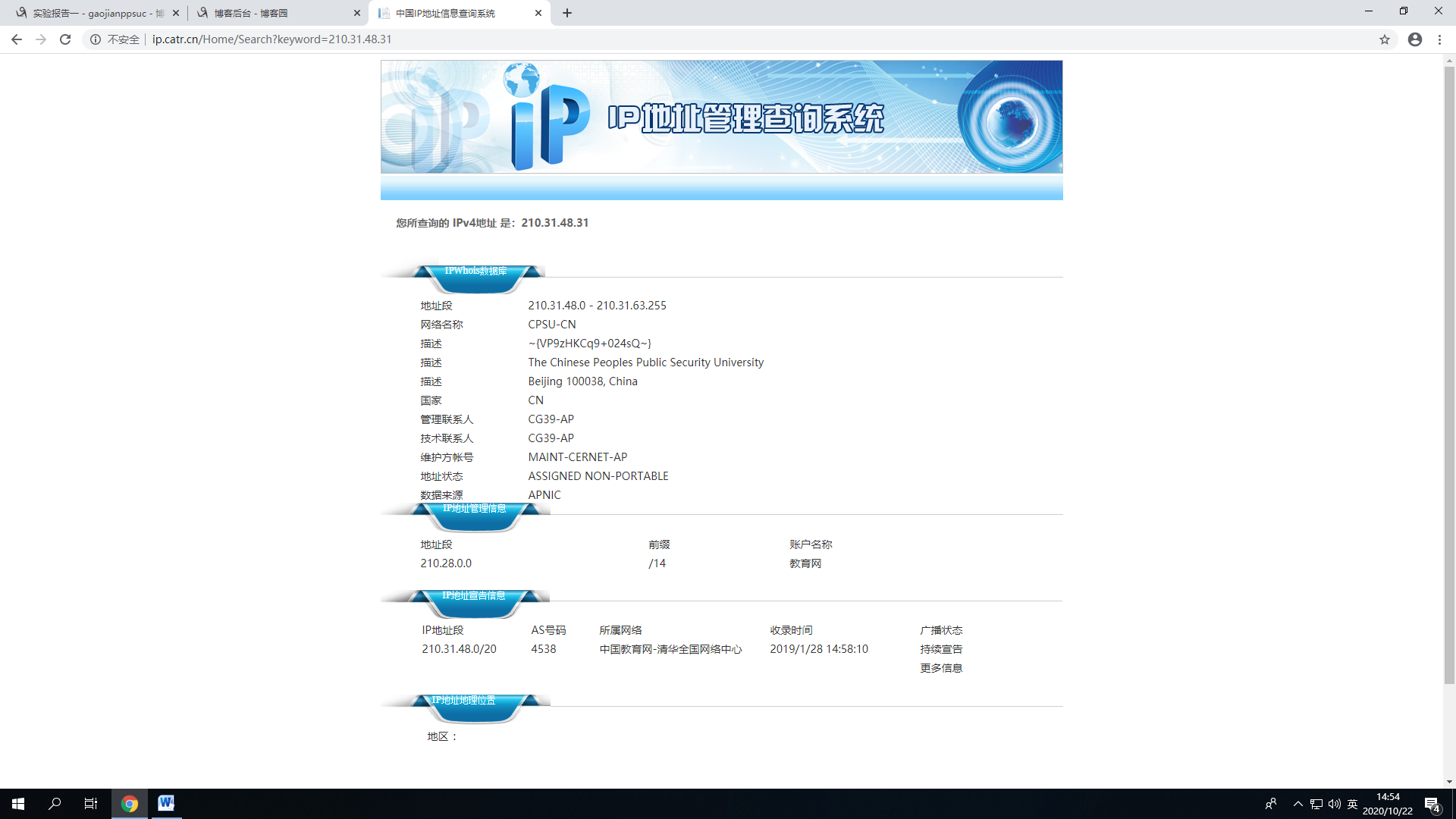The width and height of the screenshot is (1456, 819).
Task: Click the site security info icon
Action: coord(96,39)
